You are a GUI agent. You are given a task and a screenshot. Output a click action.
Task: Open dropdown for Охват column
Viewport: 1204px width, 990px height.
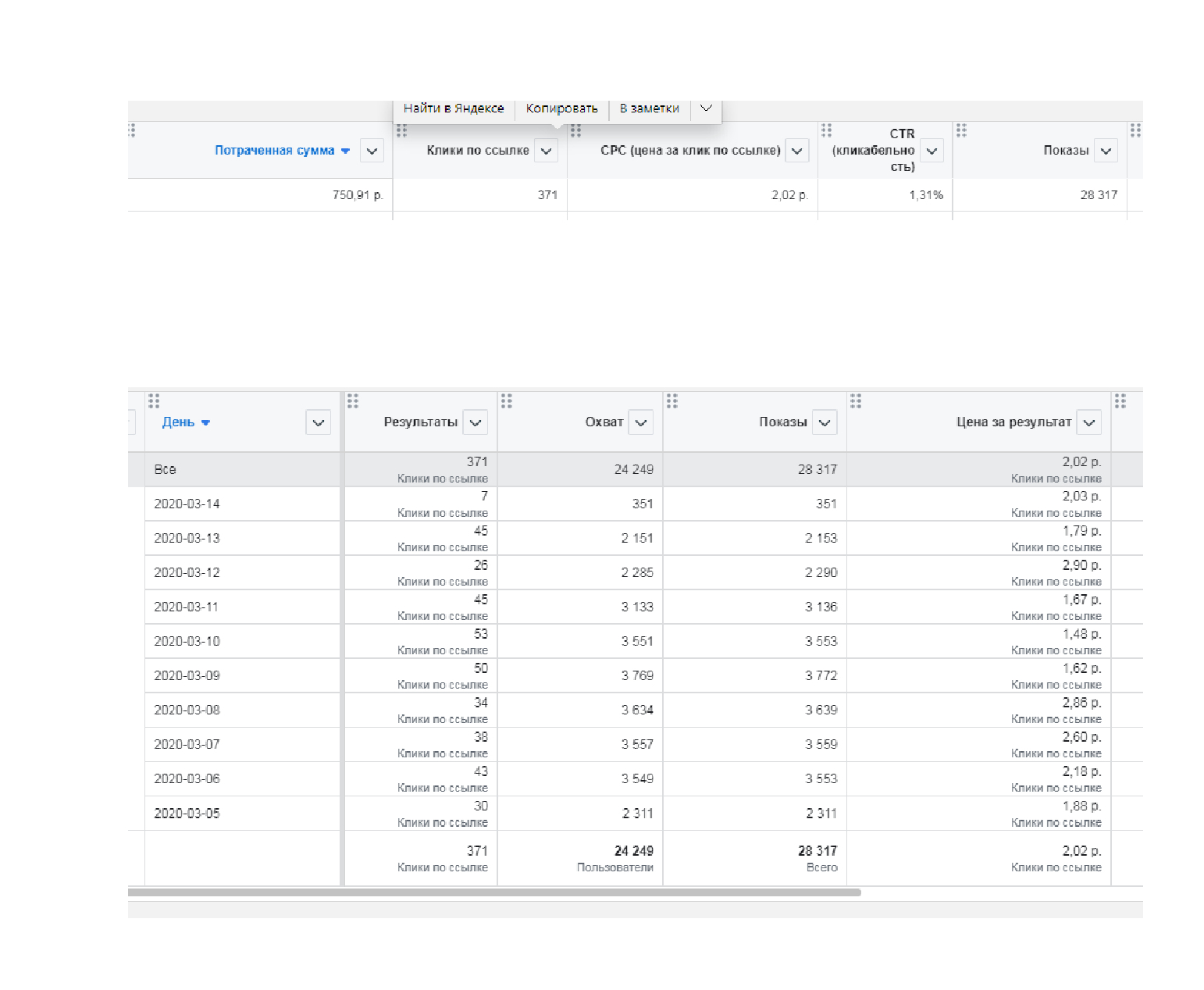click(640, 422)
